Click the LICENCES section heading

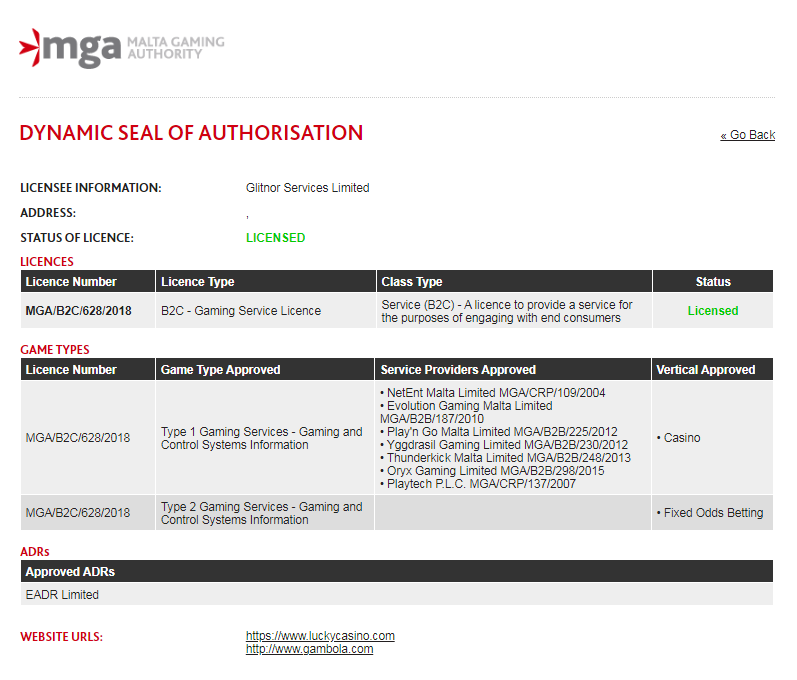coord(47,262)
